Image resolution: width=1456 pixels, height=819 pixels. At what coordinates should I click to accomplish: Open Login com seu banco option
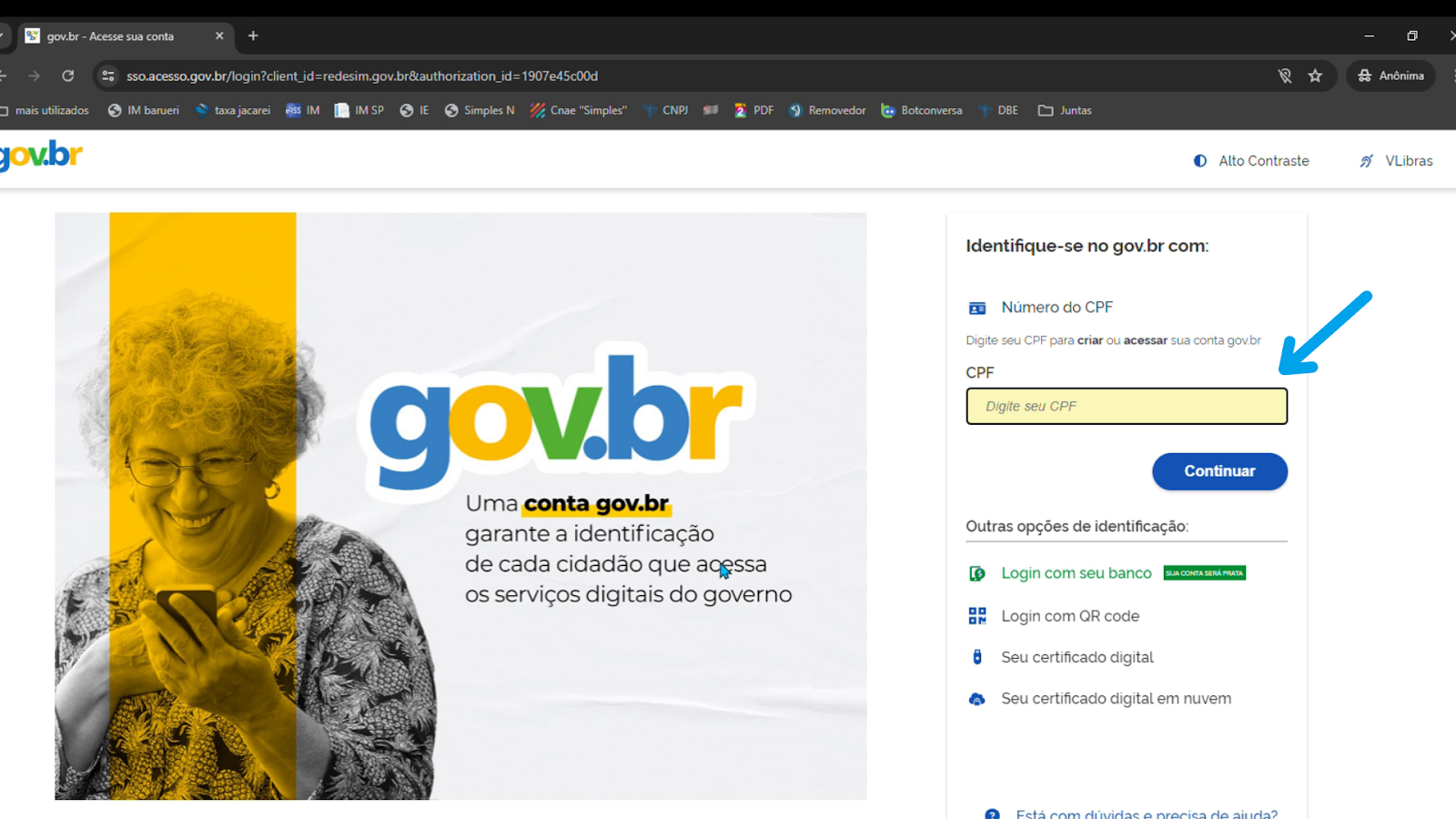(1077, 573)
